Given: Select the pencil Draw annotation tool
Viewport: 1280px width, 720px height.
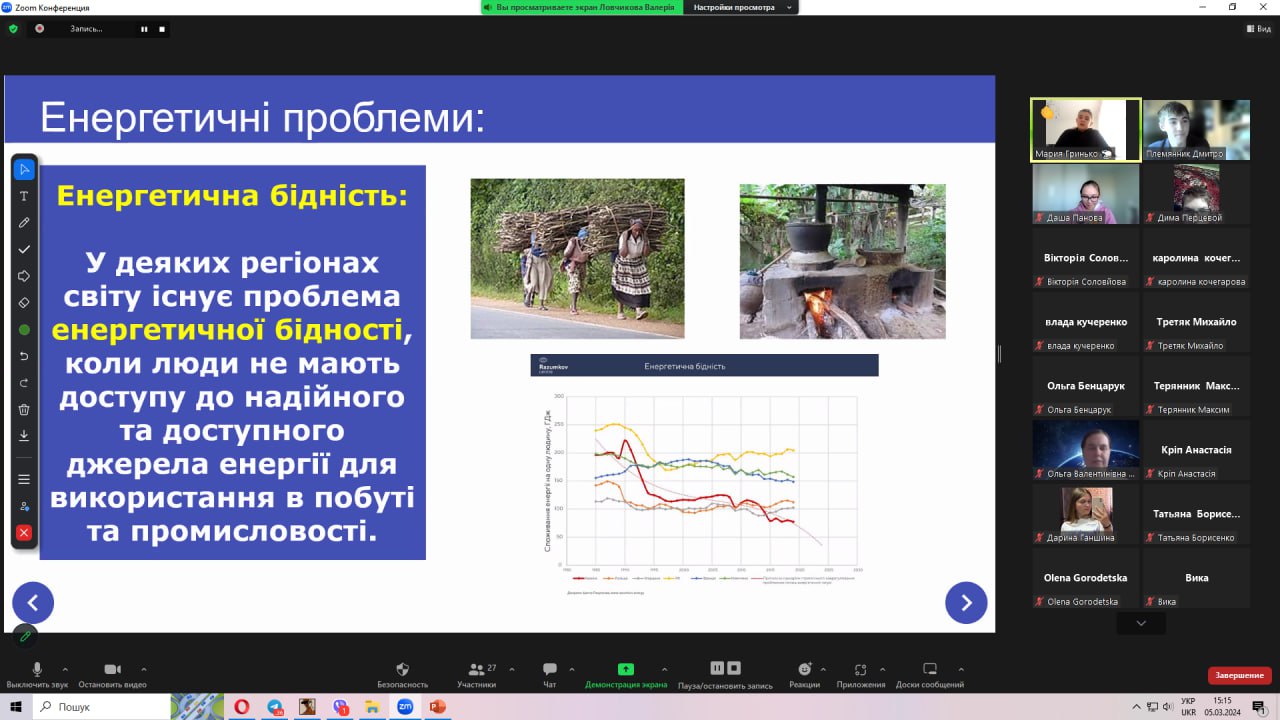Looking at the screenshot, I should pyautogui.click(x=24, y=222).
